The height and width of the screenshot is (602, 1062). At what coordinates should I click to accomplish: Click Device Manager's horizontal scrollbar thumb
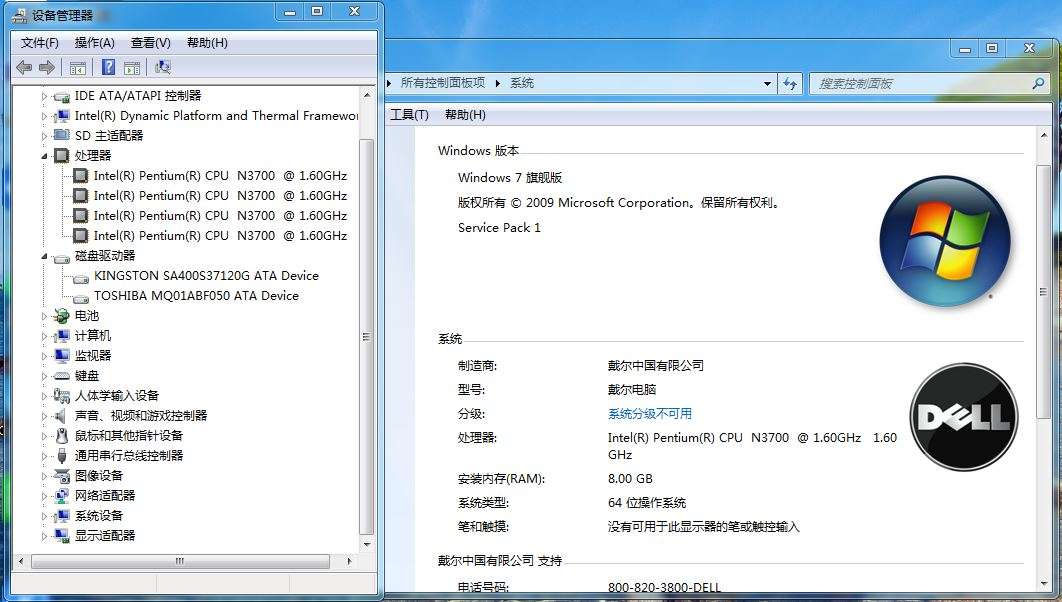180,561
